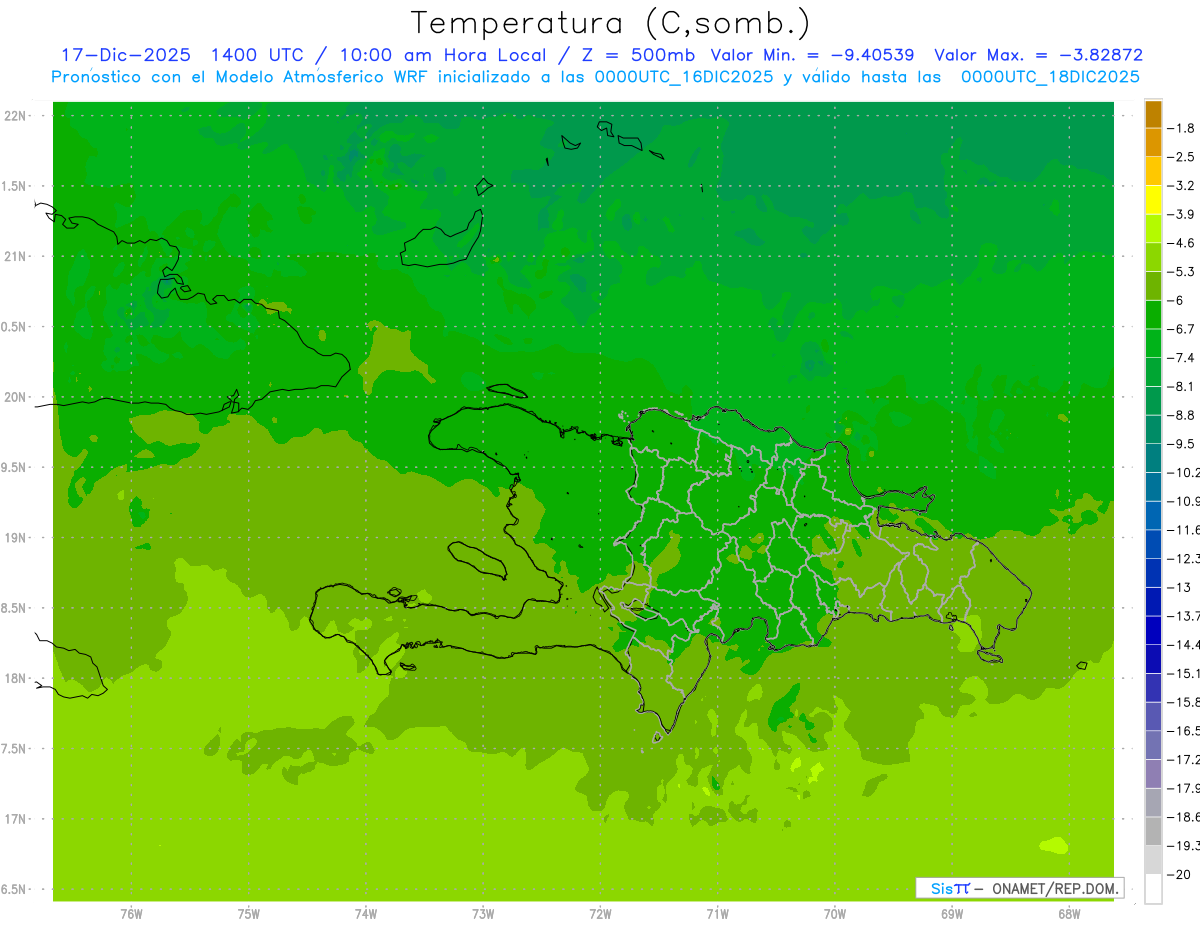Click the -13 colorbar label
This screenshot has width=1200, height=927.
coord(1179,587)
